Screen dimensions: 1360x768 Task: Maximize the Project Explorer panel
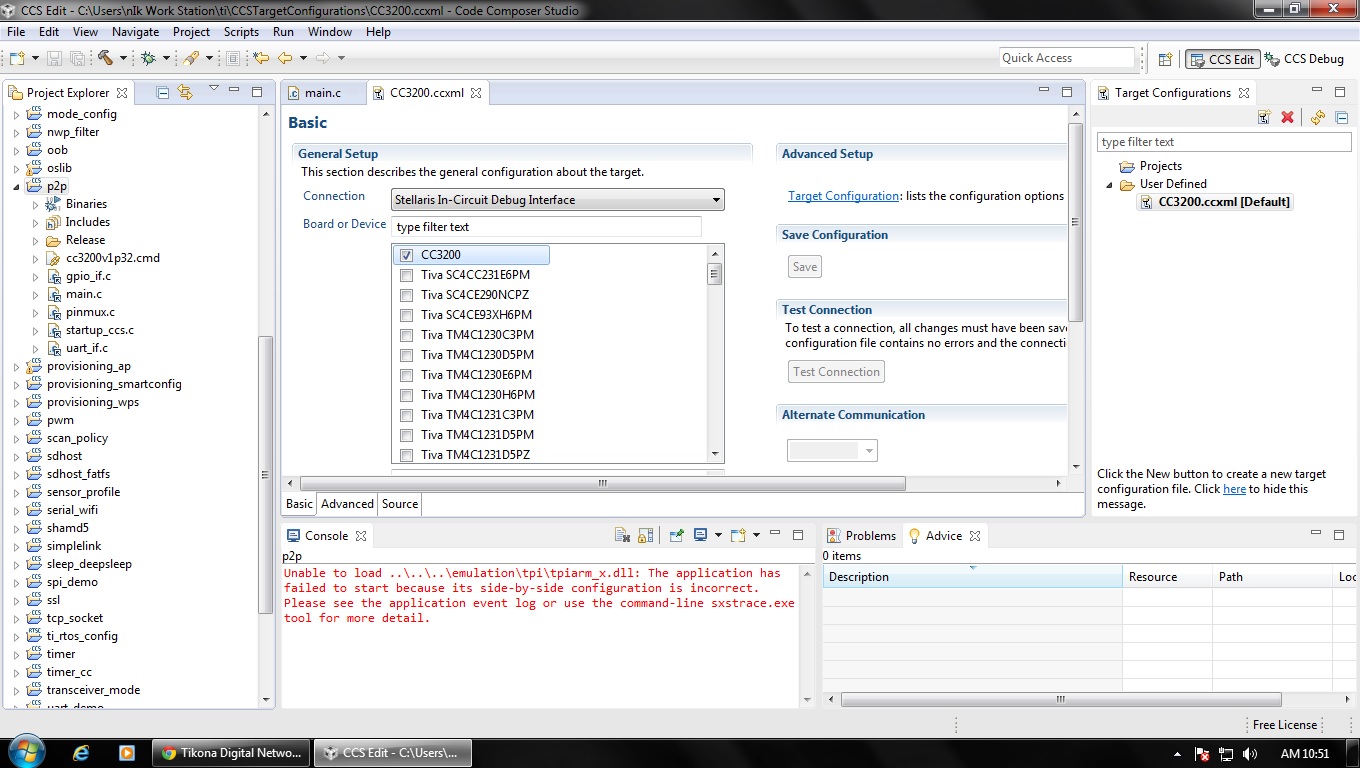[257, 92]
